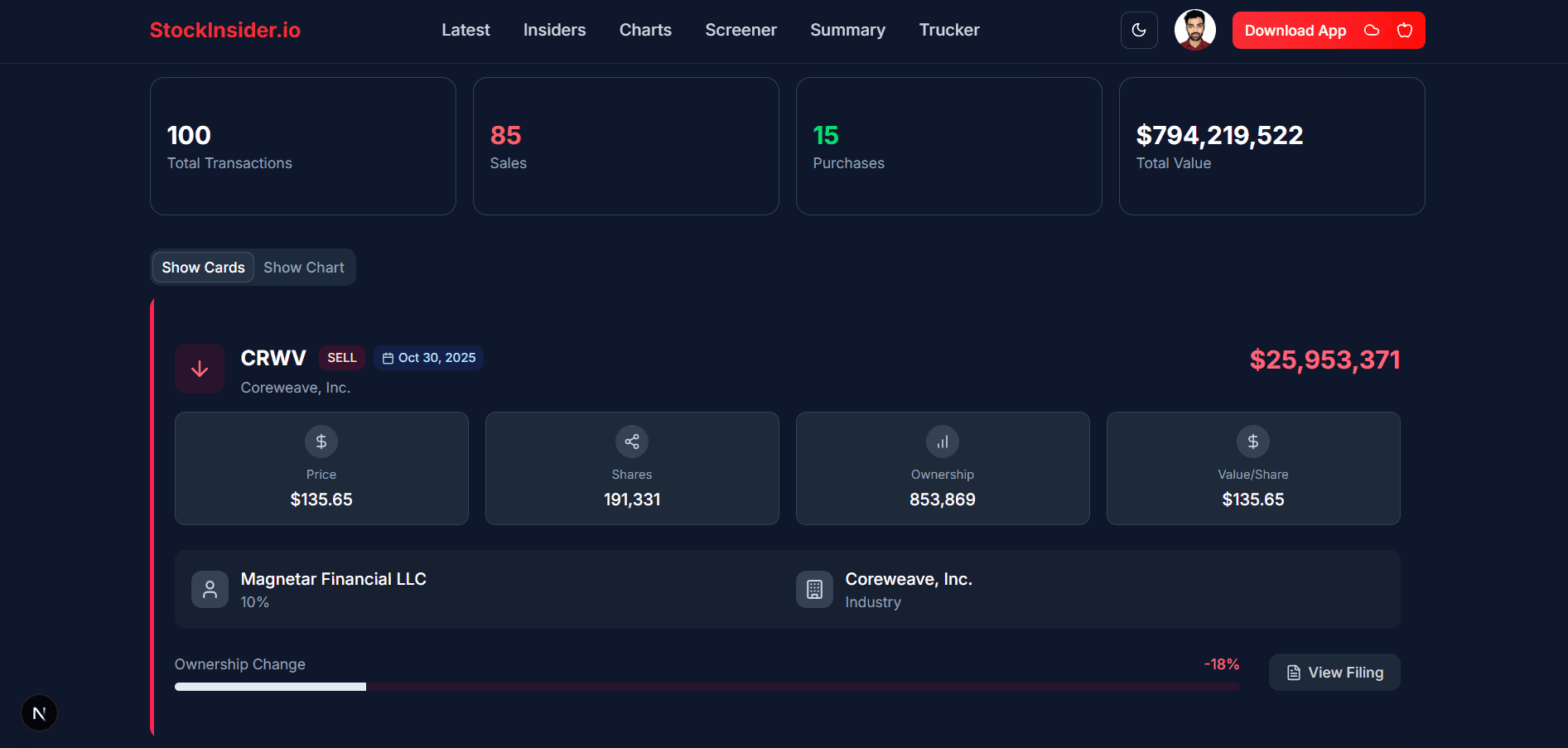Click the calendar icon on the Oct 30 date badge
This screenshot has height=748, width=1568.
pos(388,357)
